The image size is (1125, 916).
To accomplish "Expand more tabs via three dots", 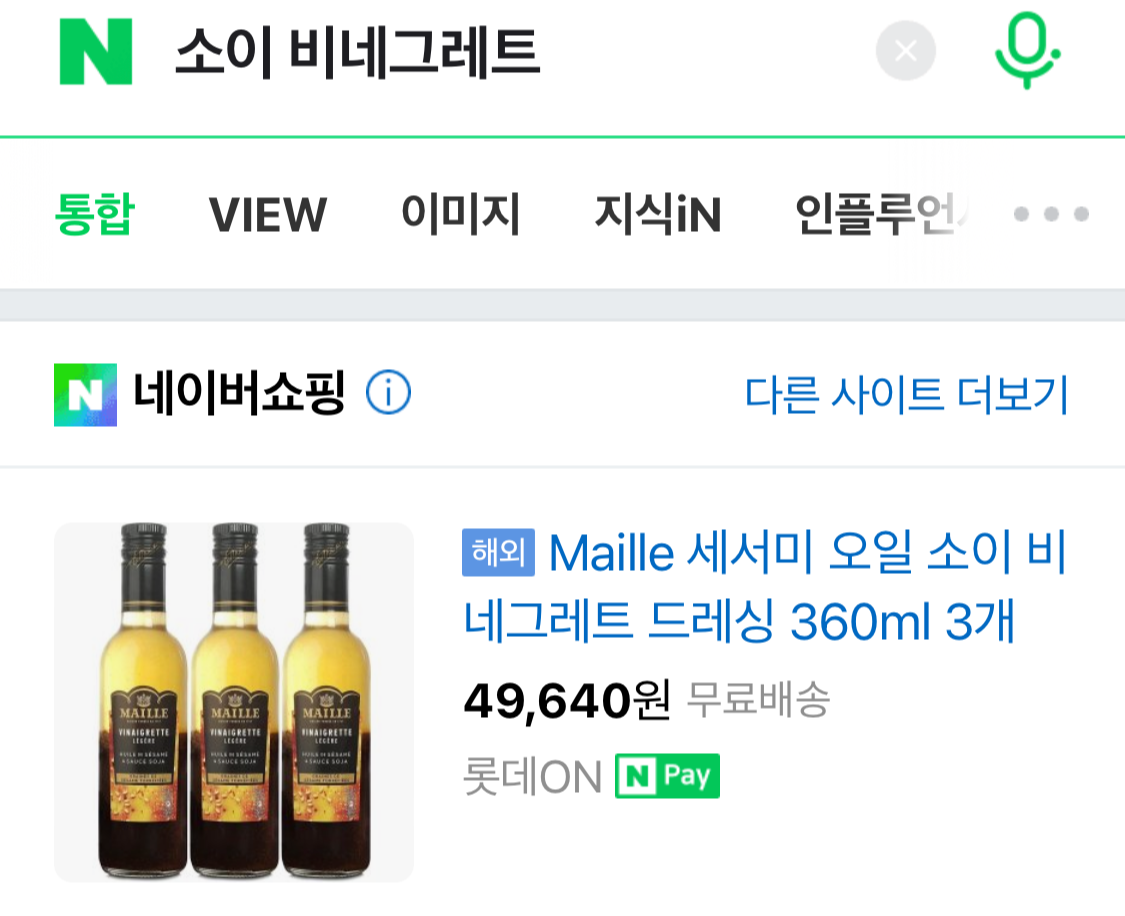I will [1051, 214].
